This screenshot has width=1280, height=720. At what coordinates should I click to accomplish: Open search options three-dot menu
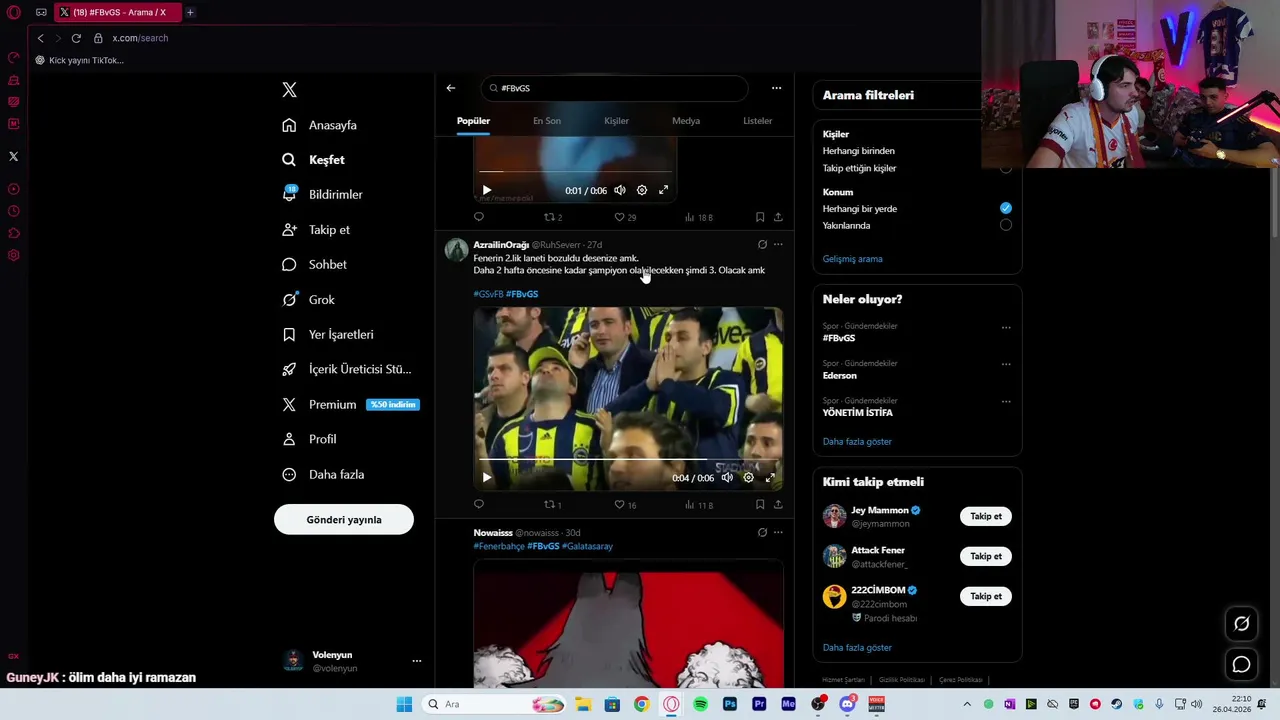[x=776, y=88]
